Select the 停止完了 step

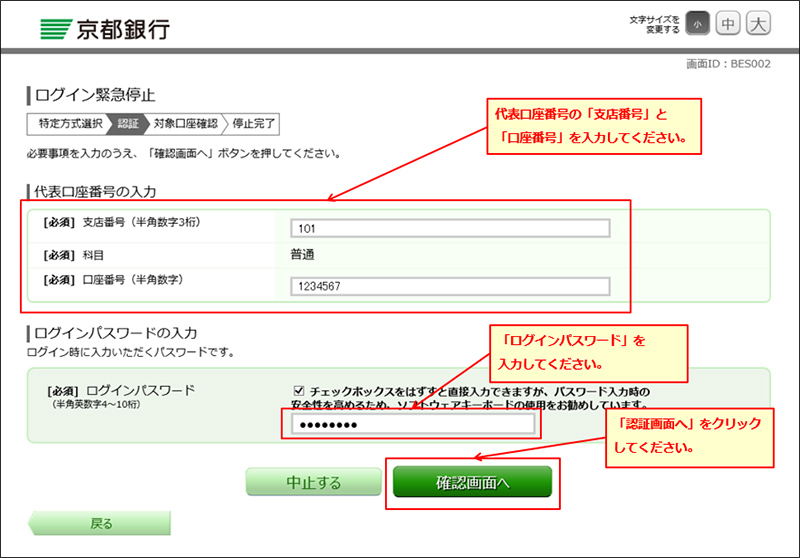253,124
